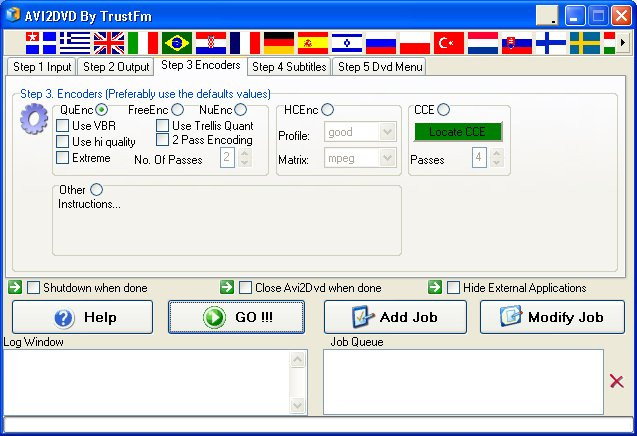Select the FreeEnc encoder radio button
Screen dimensions: 637x436
pos(177,110)
